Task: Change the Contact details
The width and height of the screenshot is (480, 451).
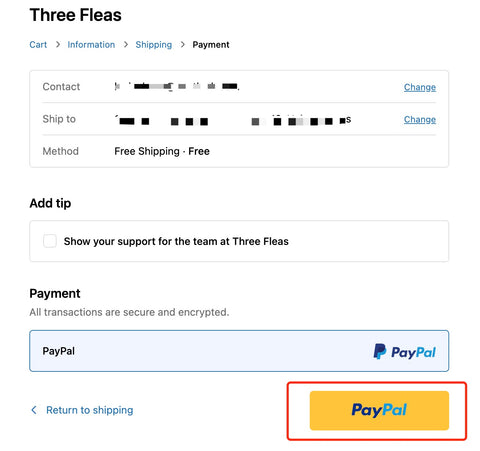Action: tap(420, 87)
